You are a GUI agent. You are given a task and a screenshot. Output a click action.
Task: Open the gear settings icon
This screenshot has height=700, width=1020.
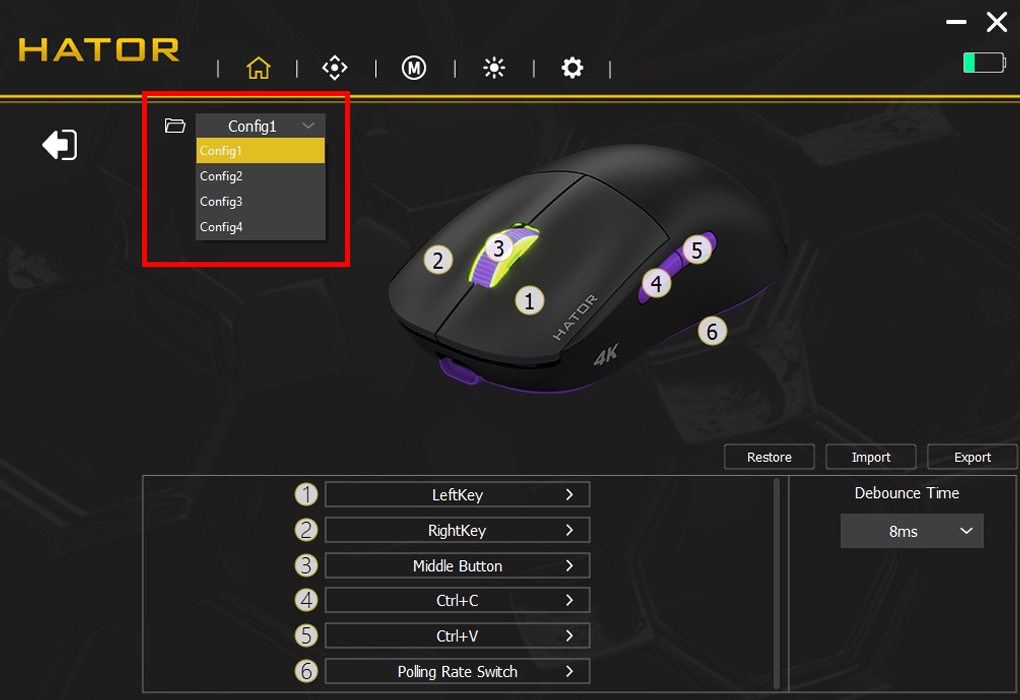click(572, 68)
